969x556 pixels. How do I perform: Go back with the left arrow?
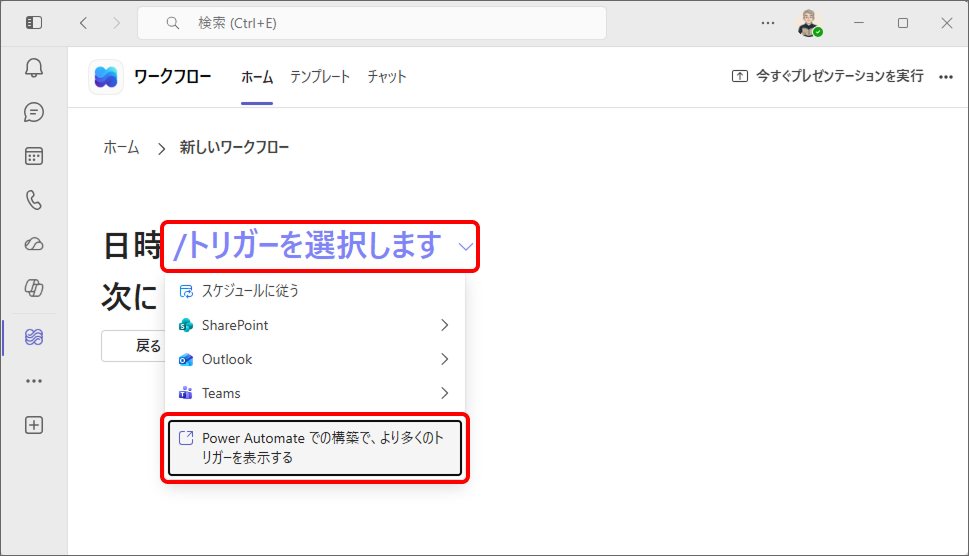click(83, 23)
